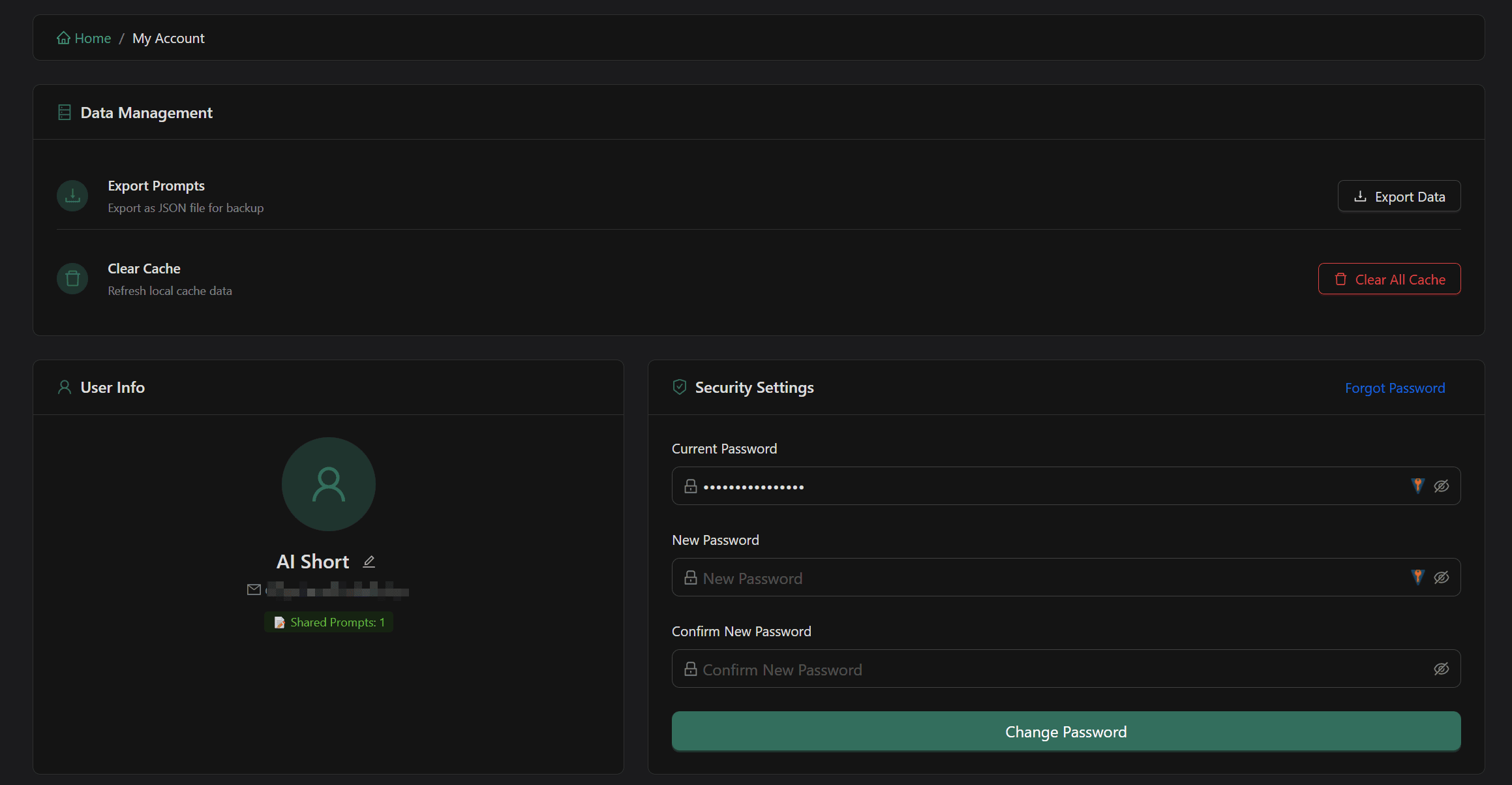Click the Export Data button
Viewport: 1512px width, 785px height.
click(x=1399, y=196)
